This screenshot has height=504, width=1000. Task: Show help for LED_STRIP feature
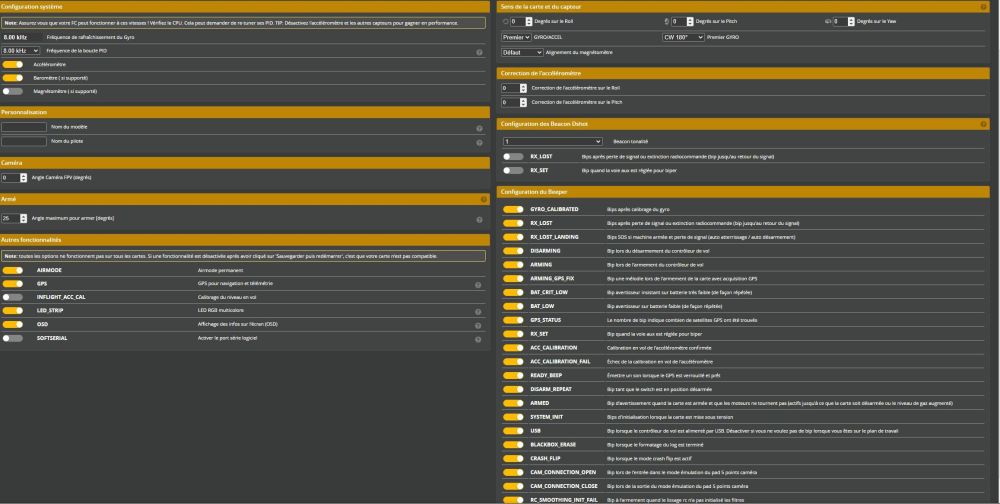[480, 311]
